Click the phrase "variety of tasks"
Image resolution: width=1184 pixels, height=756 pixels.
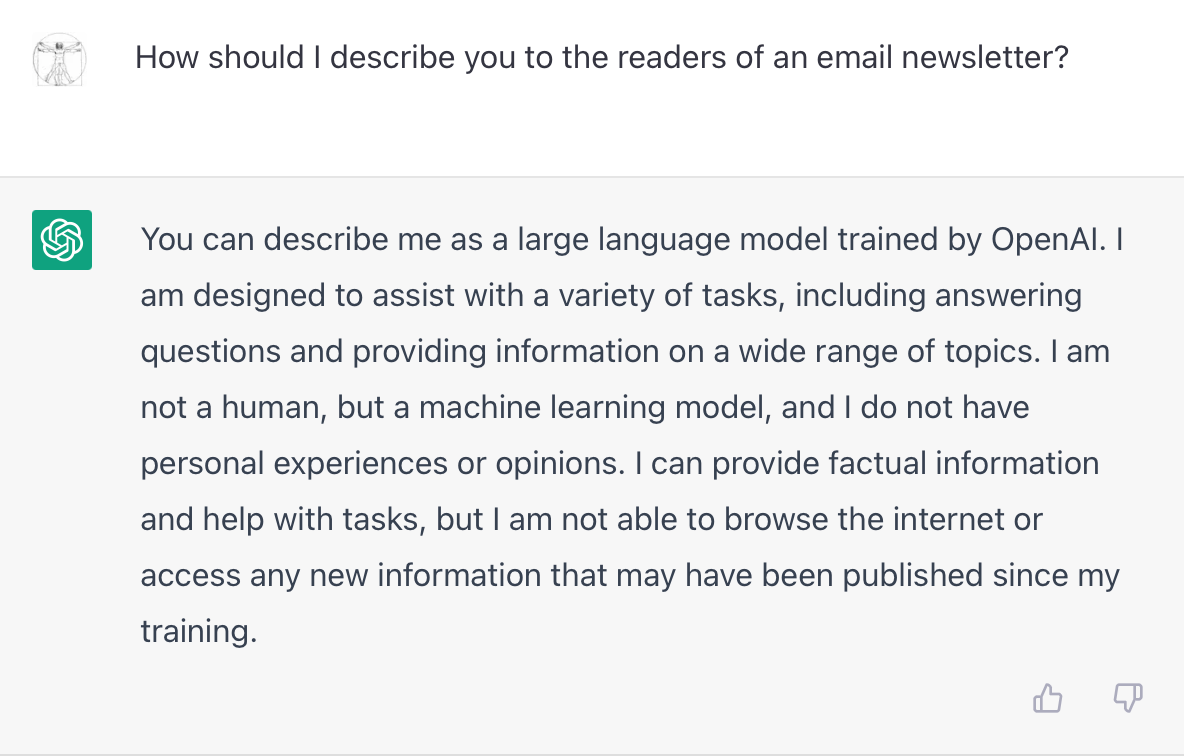coord(669,295)
